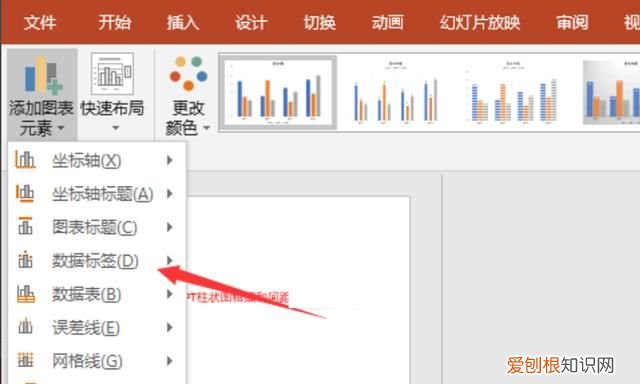Screen dimensions: 640x384
Task: Open the 更改颜色 palette button
Action: [188, 95]
